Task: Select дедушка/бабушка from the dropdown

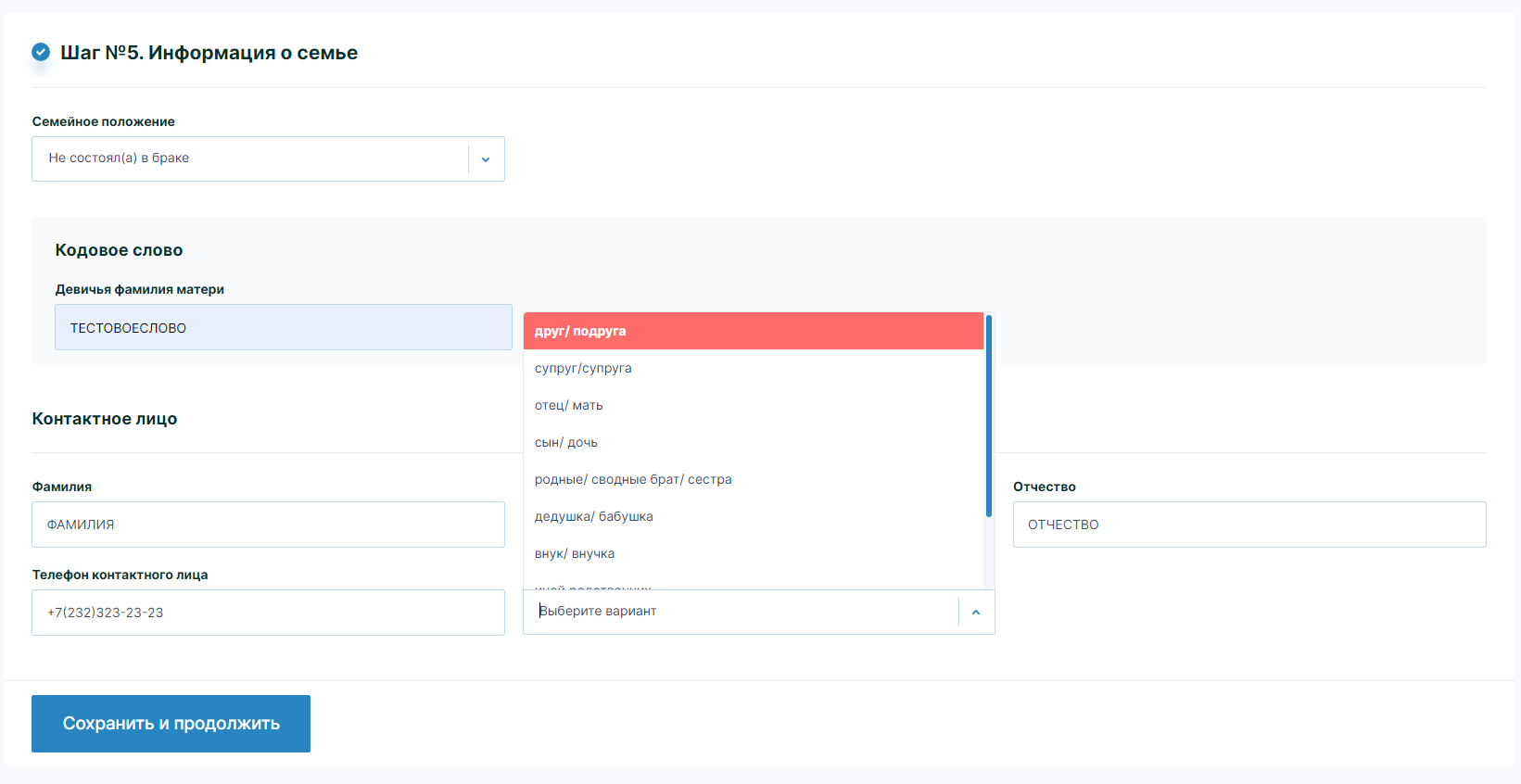Action: point(753,516)
